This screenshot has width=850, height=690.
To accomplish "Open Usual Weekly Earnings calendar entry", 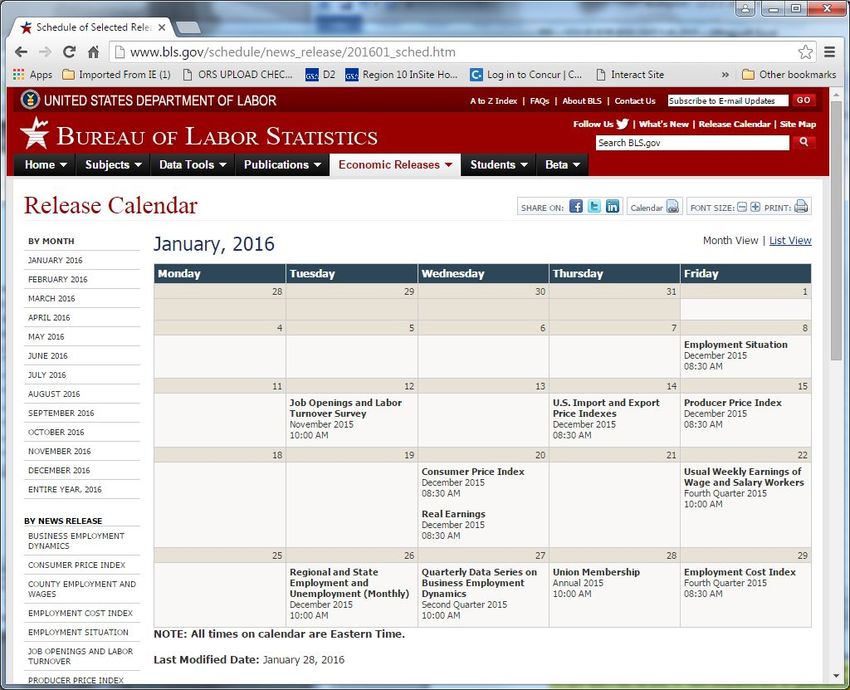I will click(x=744, y=477).
